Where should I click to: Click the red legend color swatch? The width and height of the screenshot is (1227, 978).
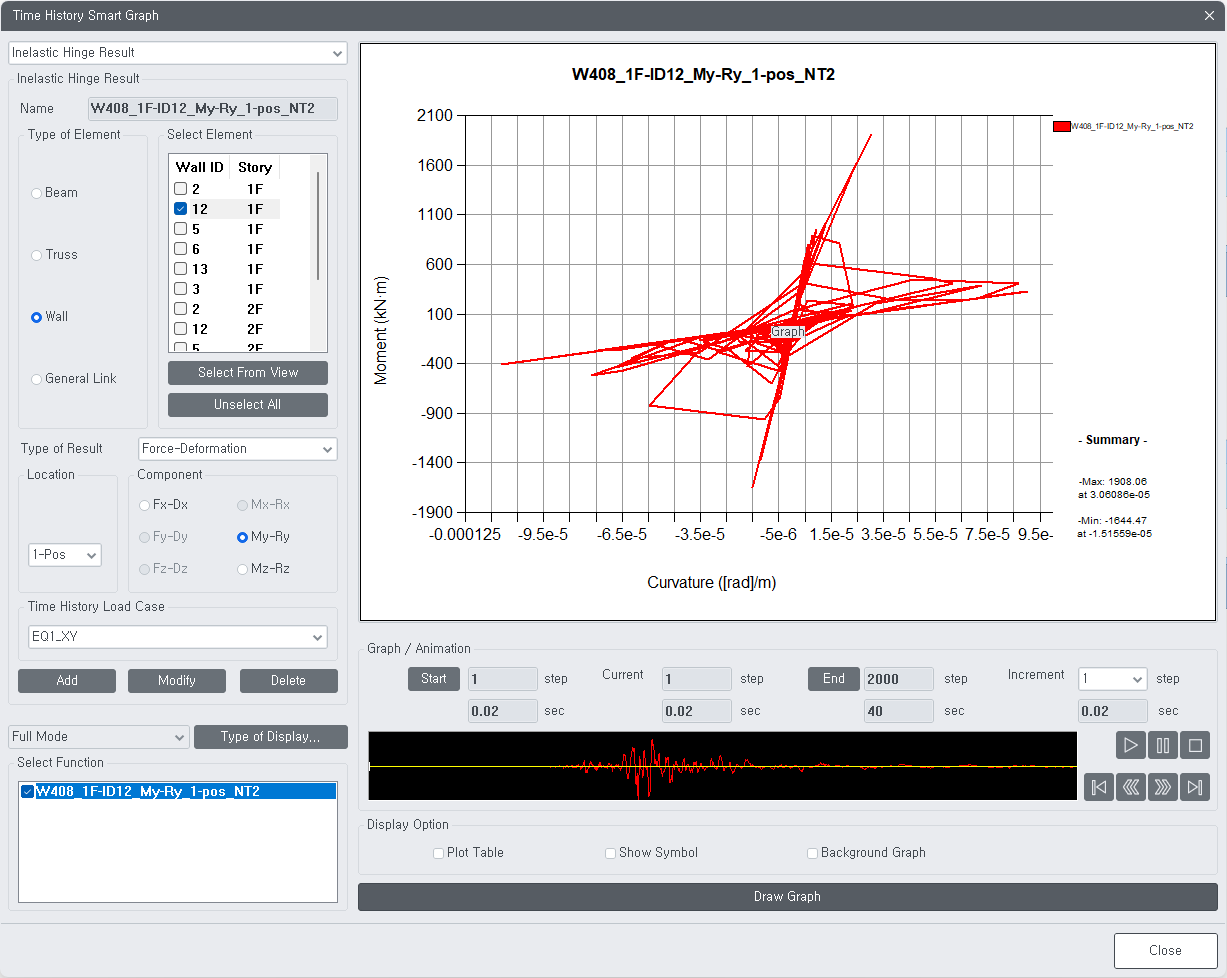pos(1061,127)
